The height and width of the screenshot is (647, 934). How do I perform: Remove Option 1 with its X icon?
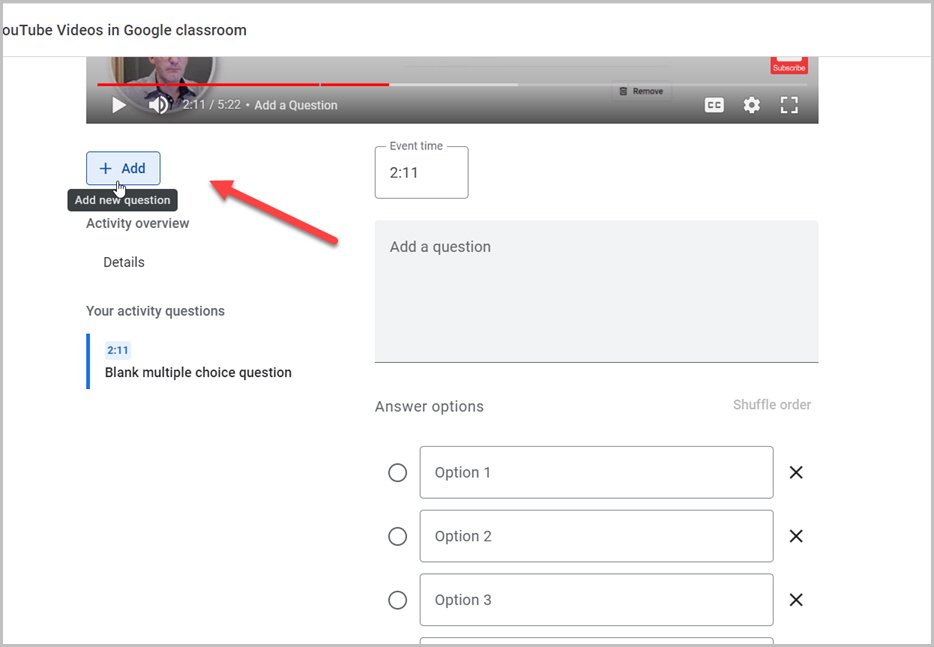tap(796, 472)
